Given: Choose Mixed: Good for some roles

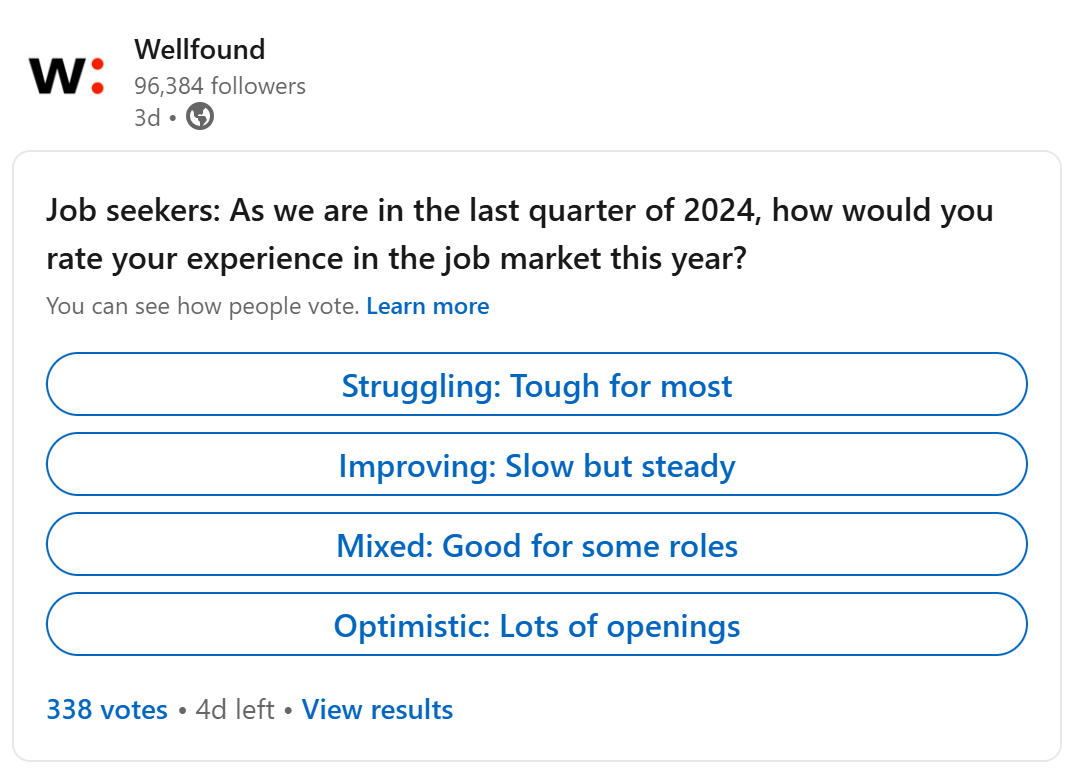Looking at the screenshot, I should coord(536,544).
